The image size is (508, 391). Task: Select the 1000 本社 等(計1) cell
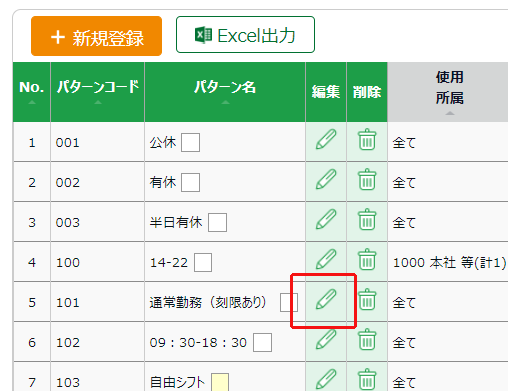pyautogui.click(x=449, y=262)
